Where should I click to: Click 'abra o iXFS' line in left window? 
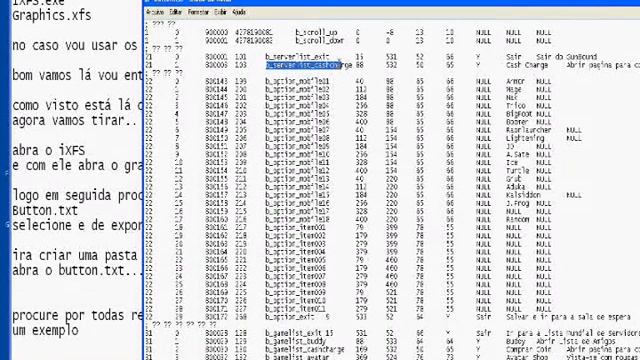point(49,150)
